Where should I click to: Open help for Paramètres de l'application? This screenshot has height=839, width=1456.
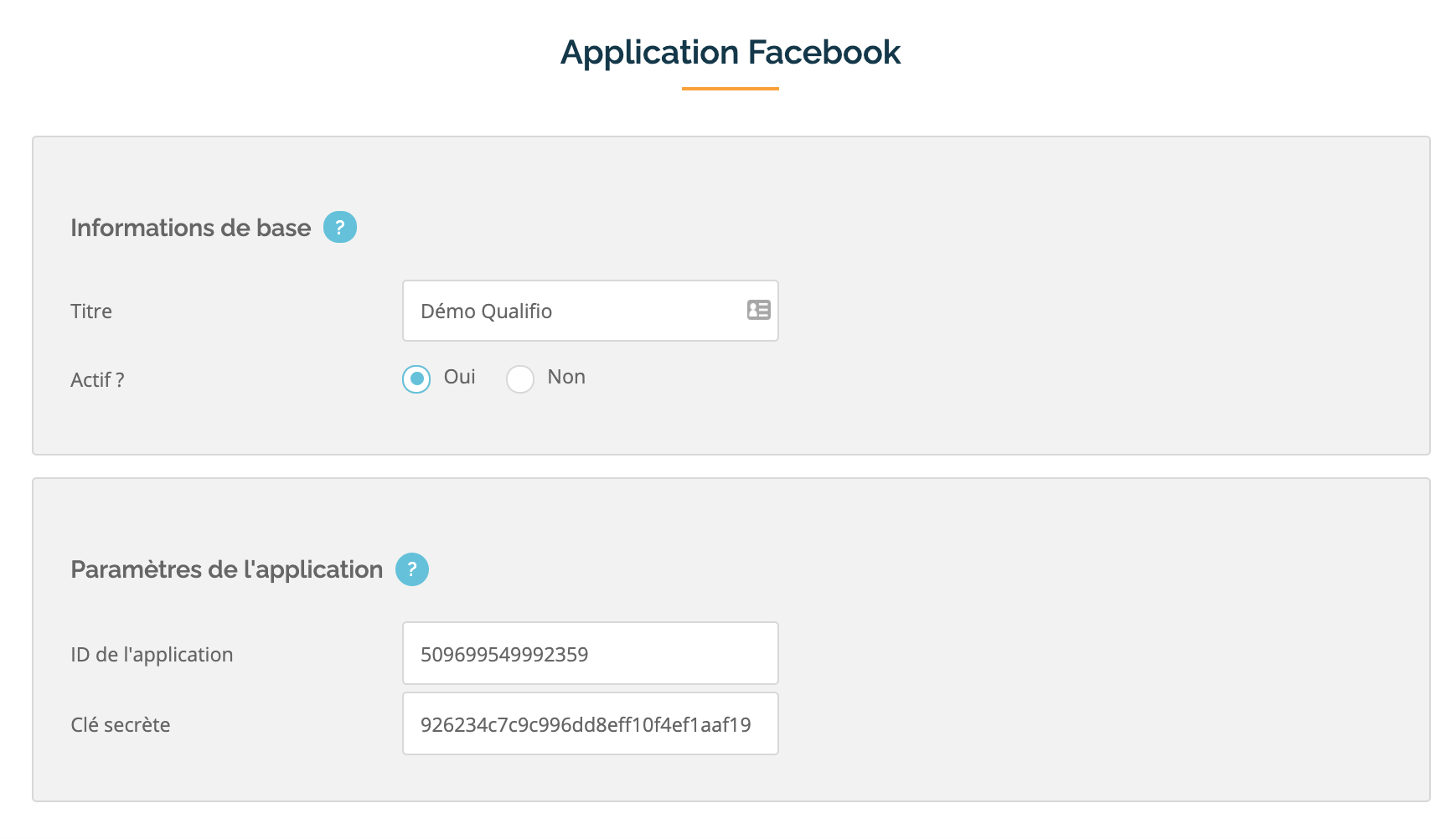(x=412, y=569)
